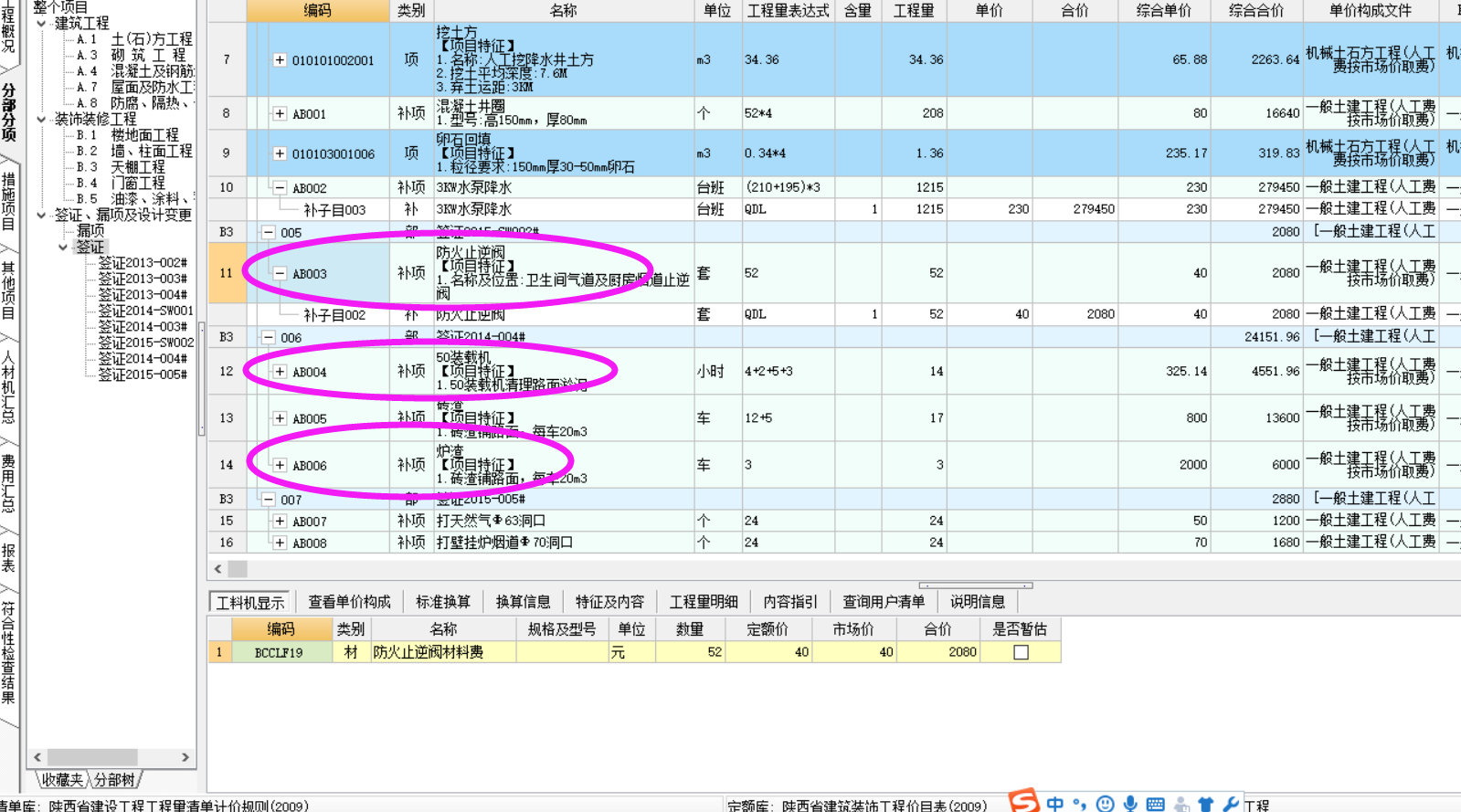The width and height of the screenshot is (1461, 812).
Task: Expand the 010103001006 row plus box
Action: coord(280,153)
